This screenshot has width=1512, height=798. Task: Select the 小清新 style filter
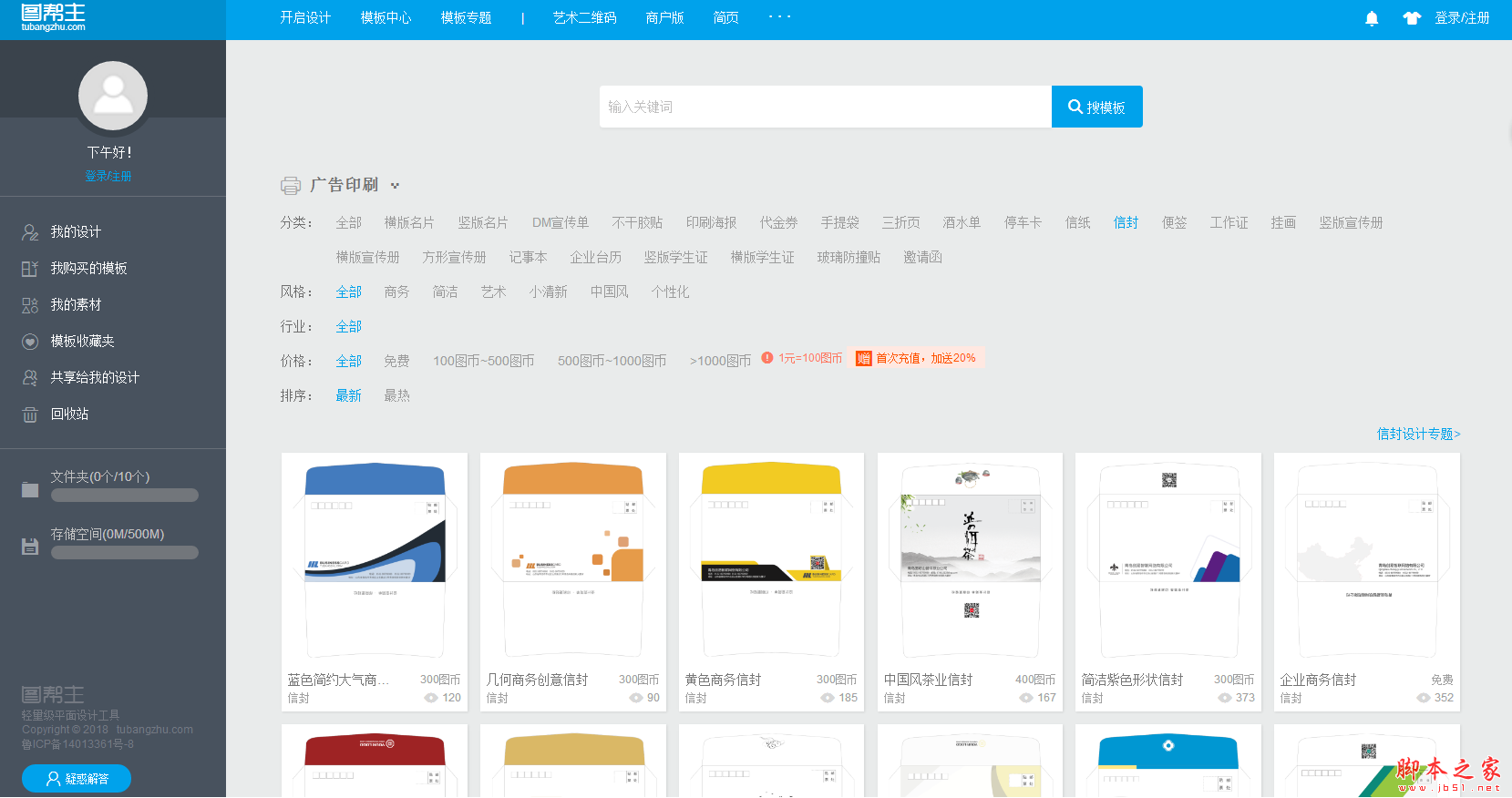point(548,292)
